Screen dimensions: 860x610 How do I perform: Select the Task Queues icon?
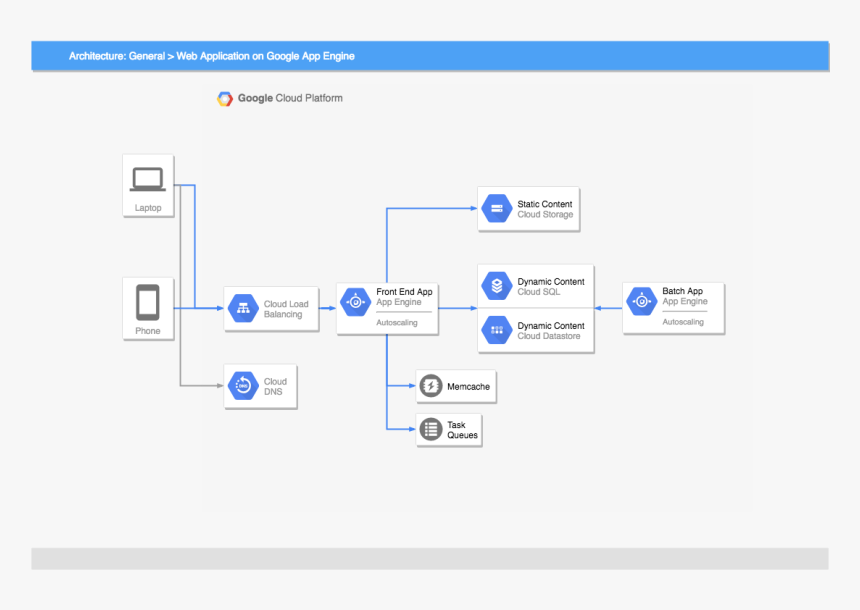click(430, 429)
